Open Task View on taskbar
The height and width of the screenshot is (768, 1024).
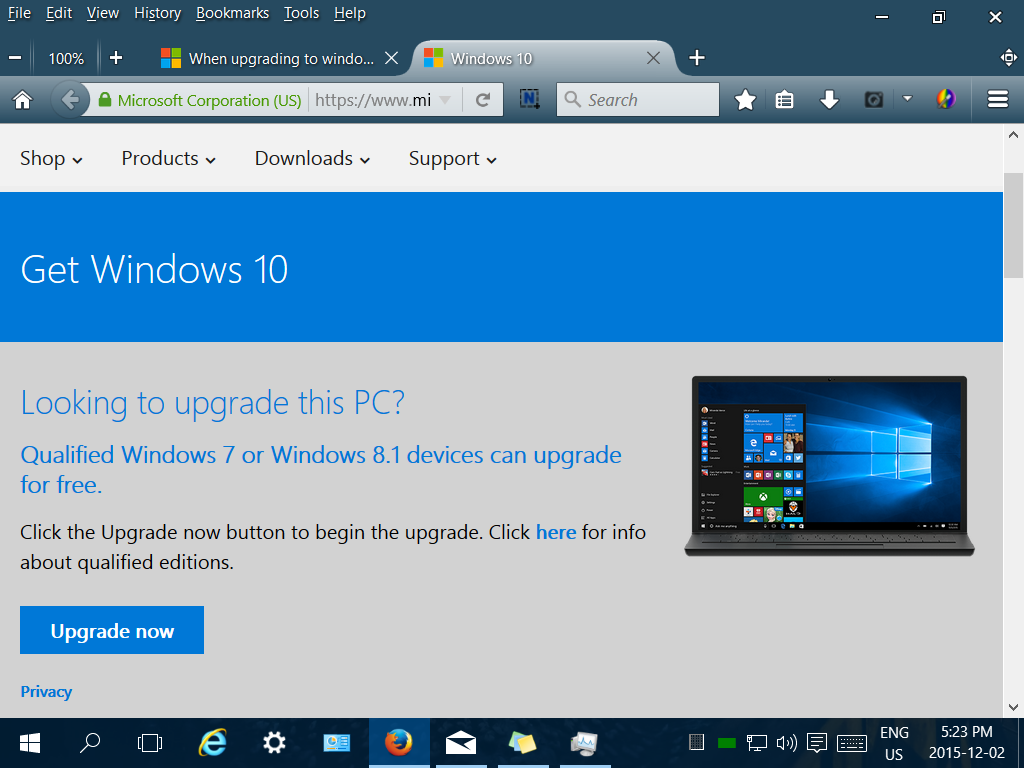[x=150, y=743]
